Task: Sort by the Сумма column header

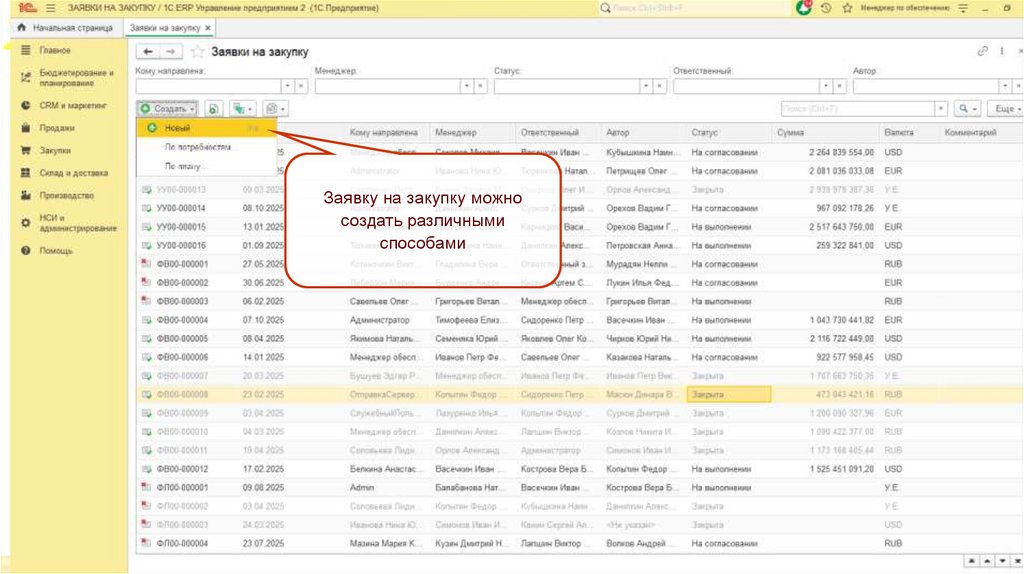Action: 825,132
